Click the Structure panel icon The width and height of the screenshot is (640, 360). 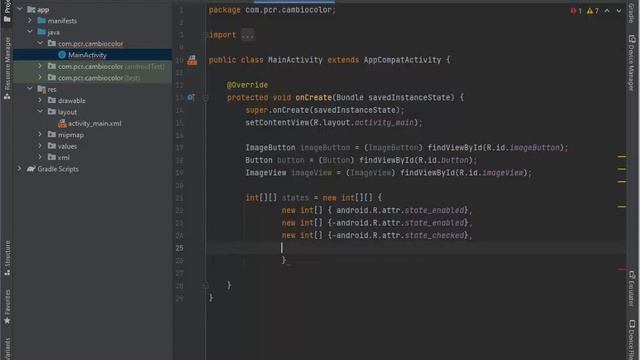(x=7, y=272)
